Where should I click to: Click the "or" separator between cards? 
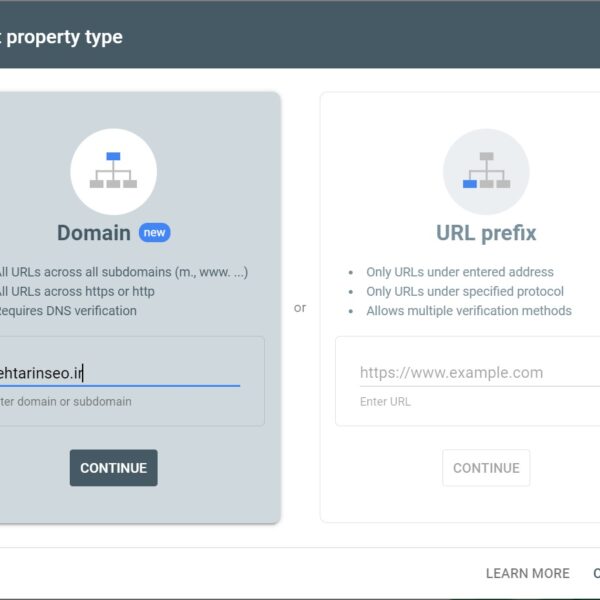(x=300, y=308)
